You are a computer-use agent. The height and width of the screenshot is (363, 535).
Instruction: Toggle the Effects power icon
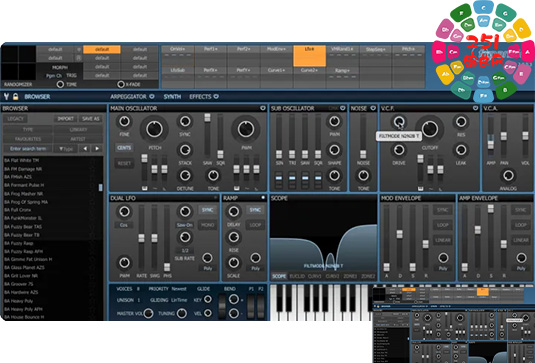tap(216, 97)
